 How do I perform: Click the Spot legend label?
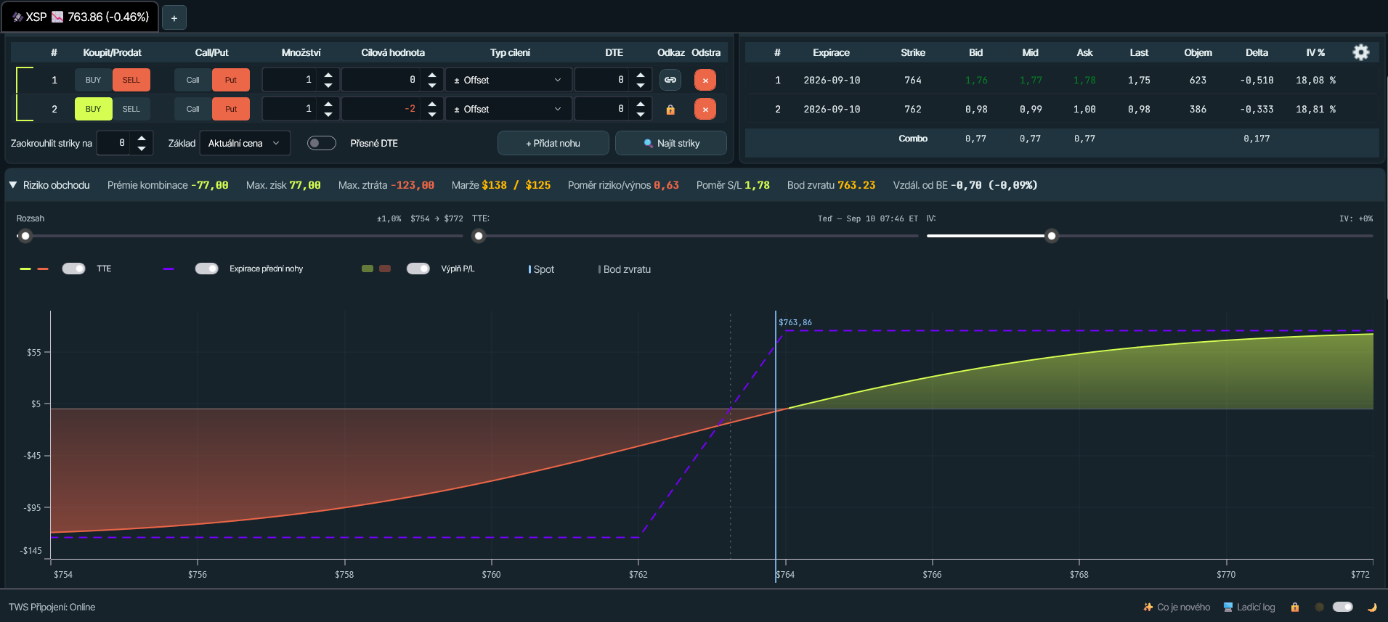(x=543, y=269)
